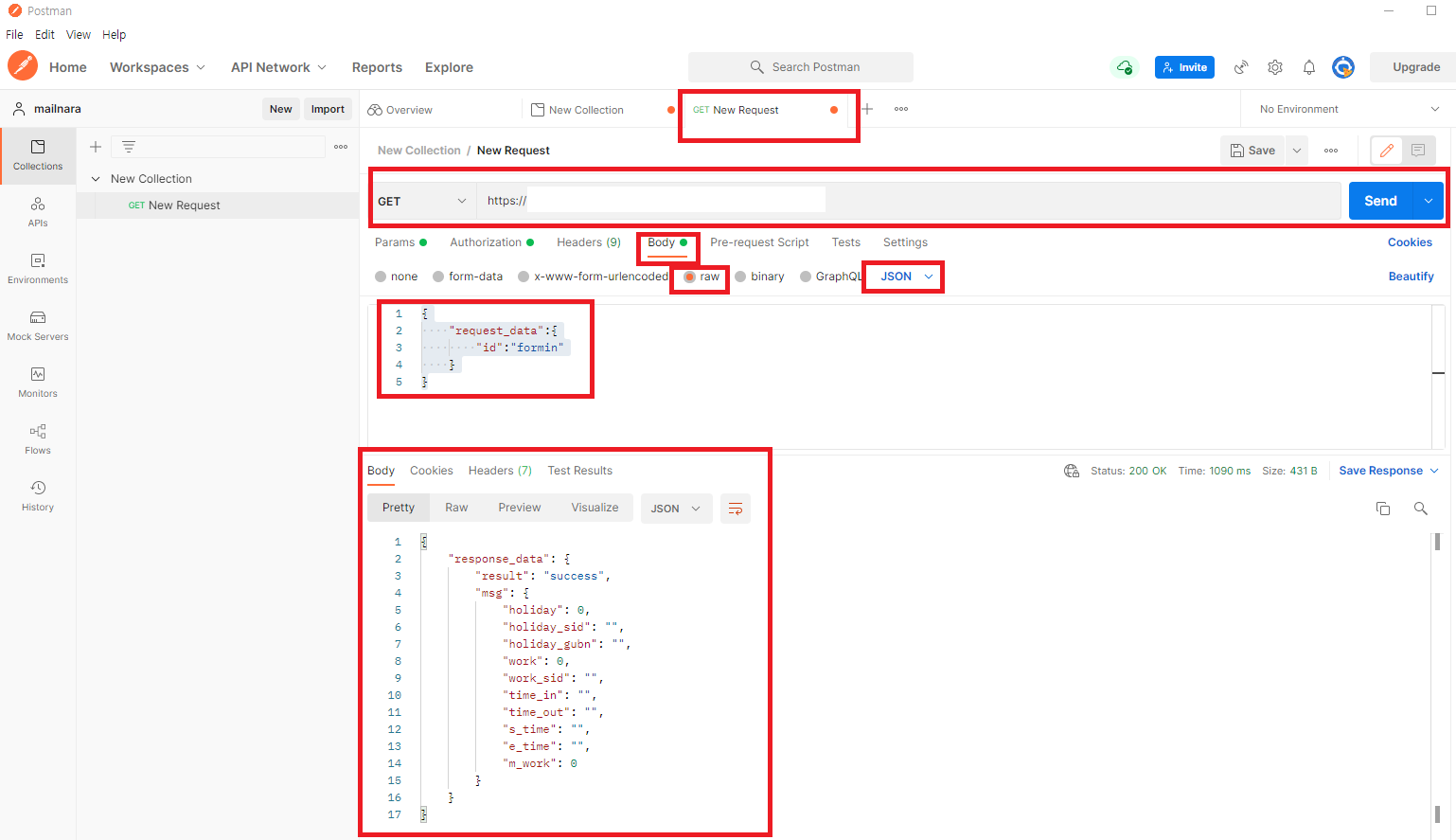Click the Postman logo home icon
1456x840 pixels.
[23, 66]
